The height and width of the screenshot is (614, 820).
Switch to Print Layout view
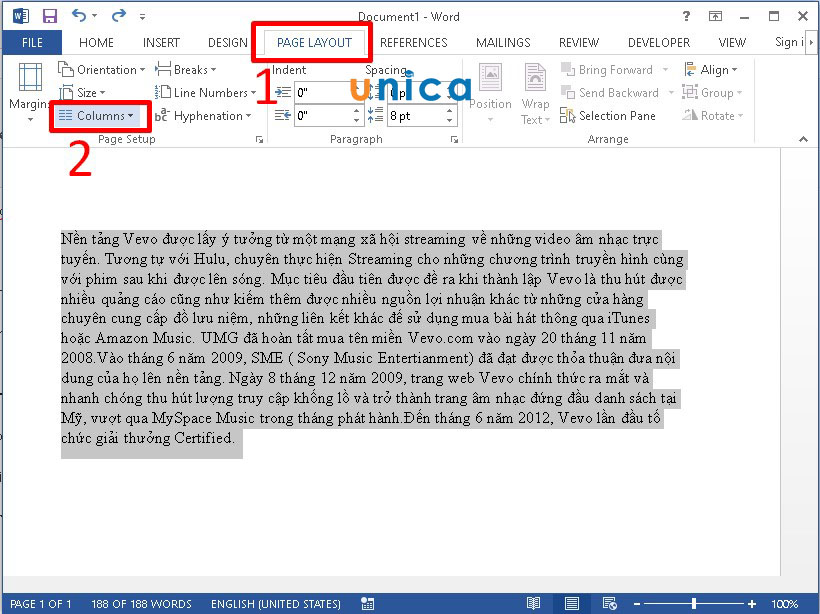[x=572, y=604]
